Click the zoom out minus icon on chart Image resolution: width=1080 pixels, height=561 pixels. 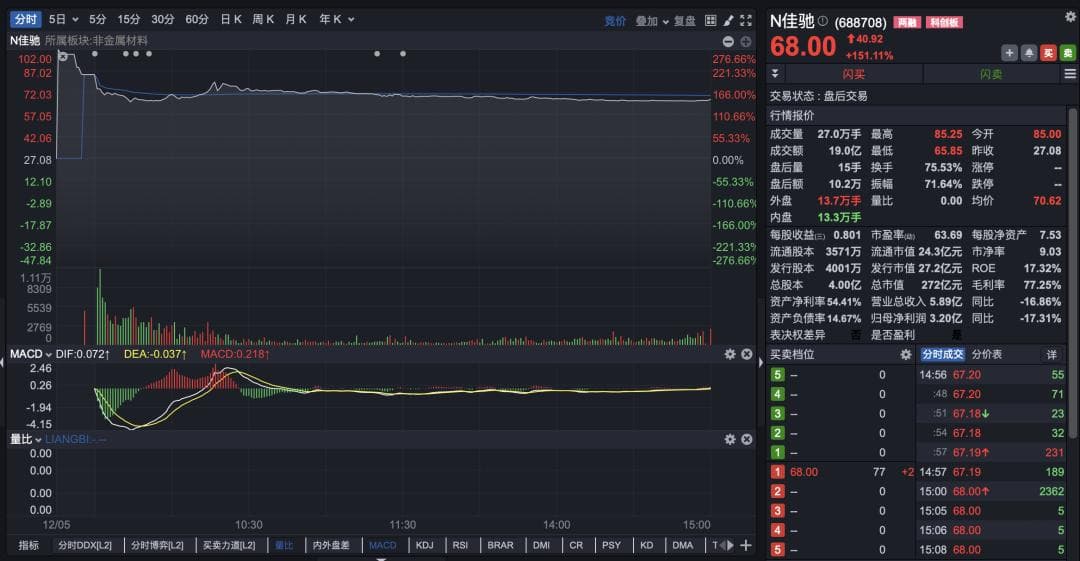728,41
